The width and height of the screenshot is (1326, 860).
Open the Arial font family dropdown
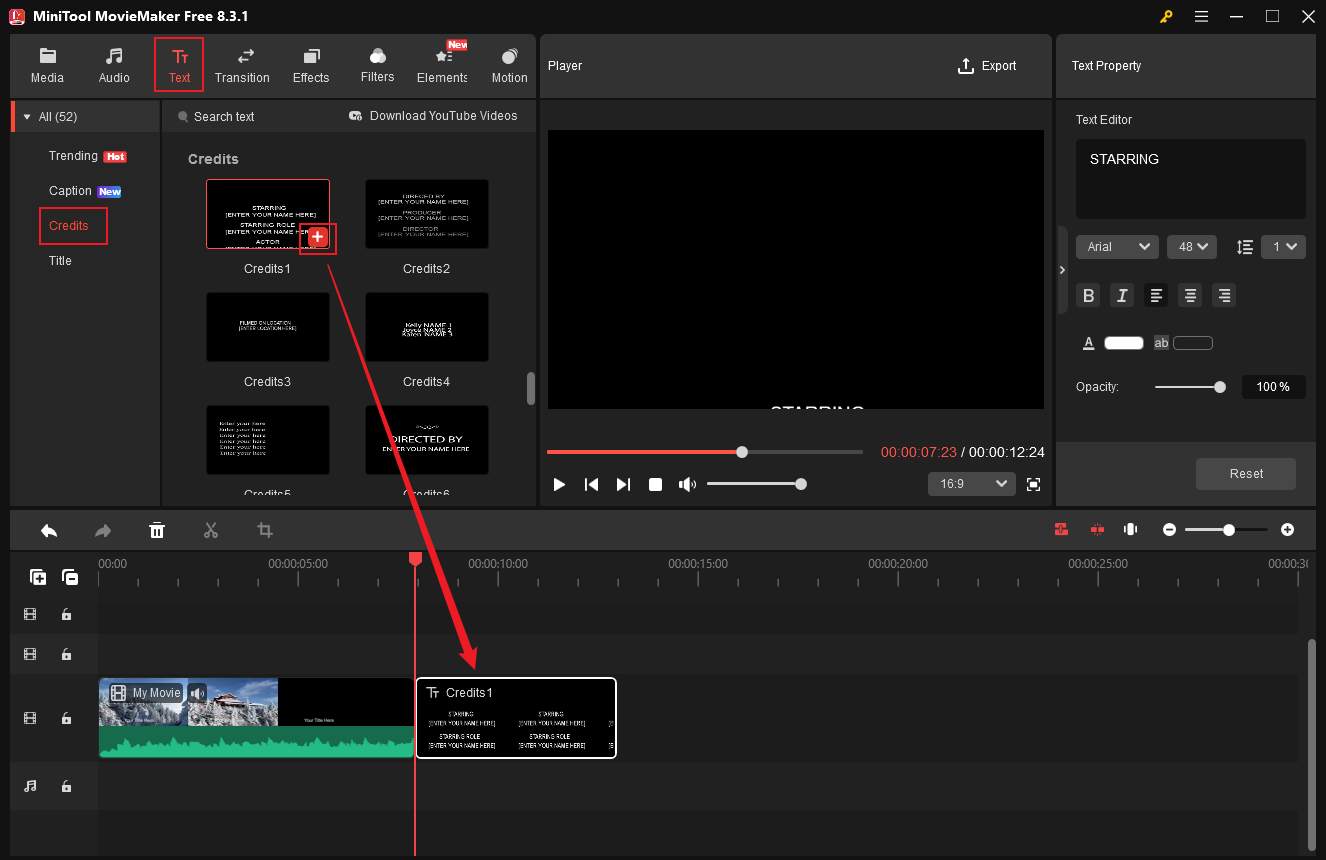coord(1117,246)
